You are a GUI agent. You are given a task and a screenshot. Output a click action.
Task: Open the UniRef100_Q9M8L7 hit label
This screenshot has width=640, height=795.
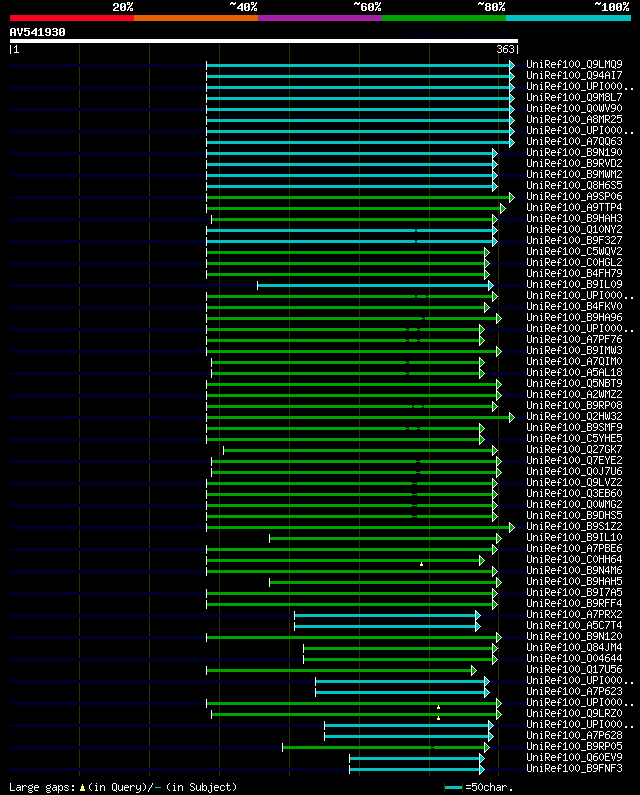click(x=574, y=97)
